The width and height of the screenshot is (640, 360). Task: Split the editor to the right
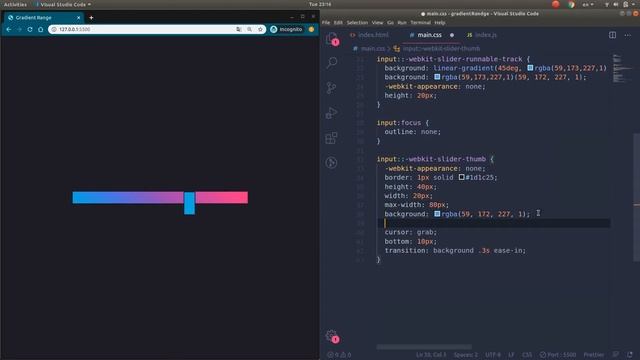(x=612, y=35)
